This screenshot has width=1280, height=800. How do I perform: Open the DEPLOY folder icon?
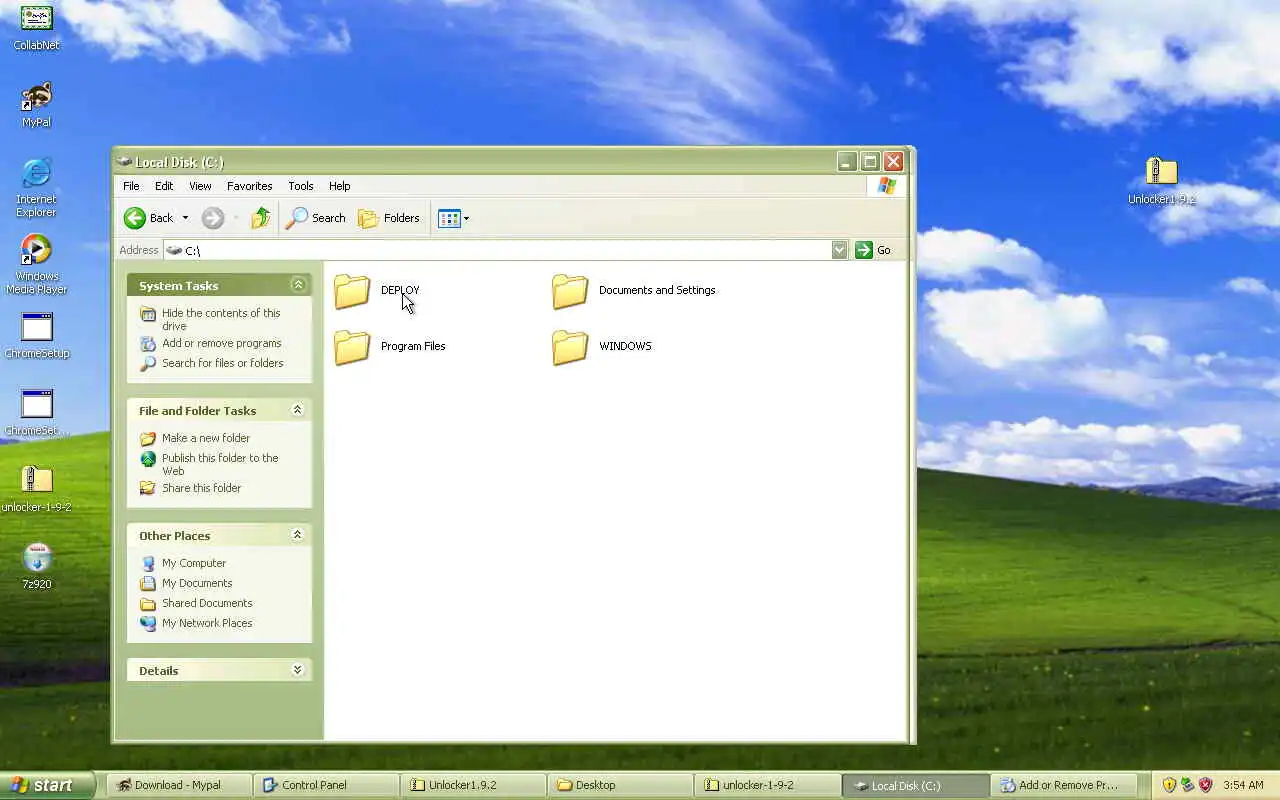[352, 291]
